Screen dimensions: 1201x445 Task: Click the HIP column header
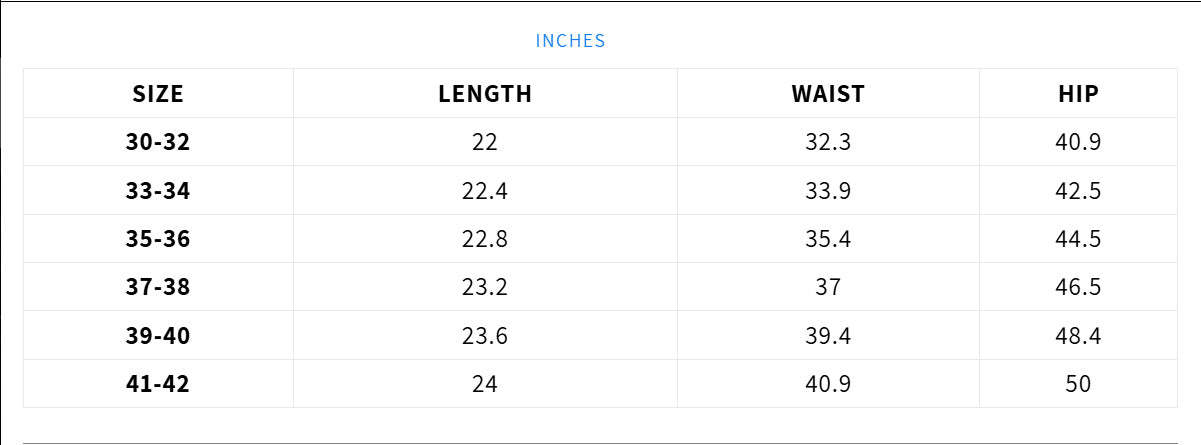[x=1078, y=94]
